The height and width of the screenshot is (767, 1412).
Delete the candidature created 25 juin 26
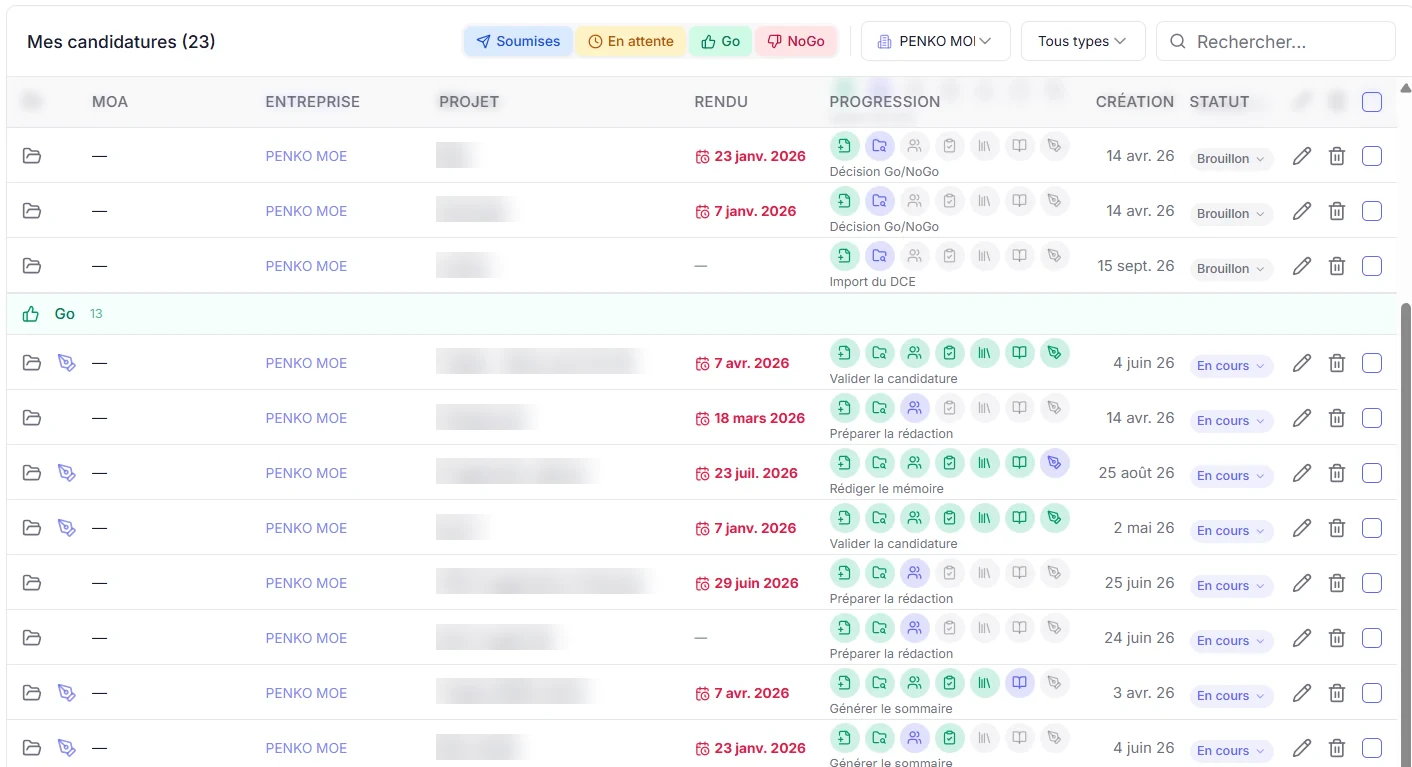[x=1337, y=583]
